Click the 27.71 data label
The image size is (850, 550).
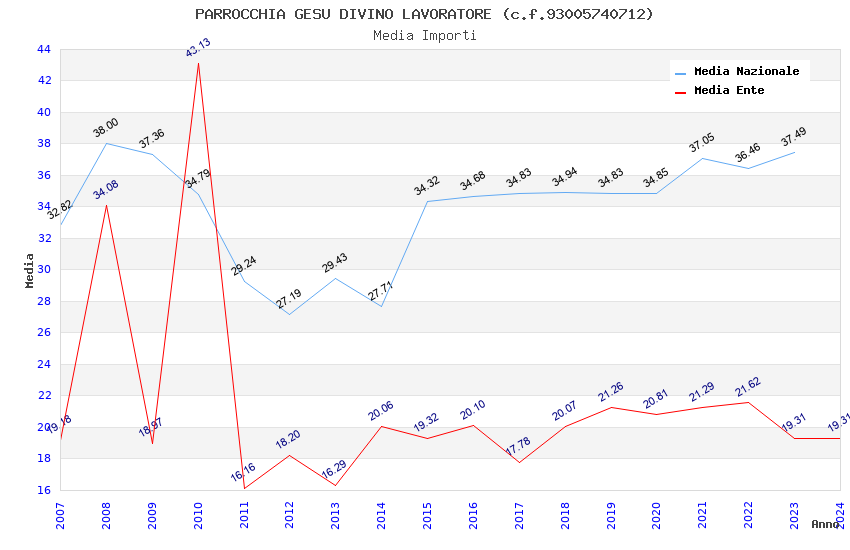(x=380, y=291)
